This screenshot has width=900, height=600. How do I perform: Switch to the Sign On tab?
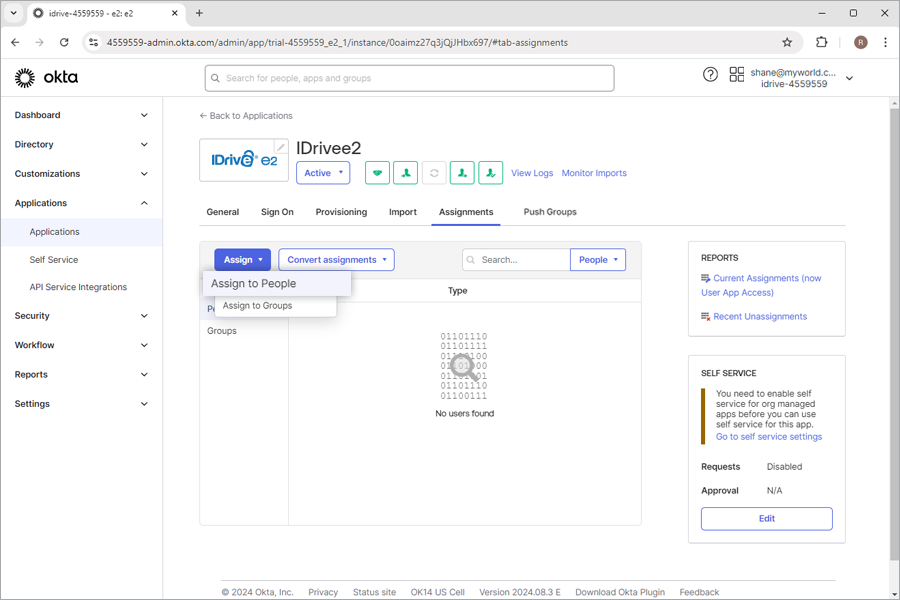[277, 212]
